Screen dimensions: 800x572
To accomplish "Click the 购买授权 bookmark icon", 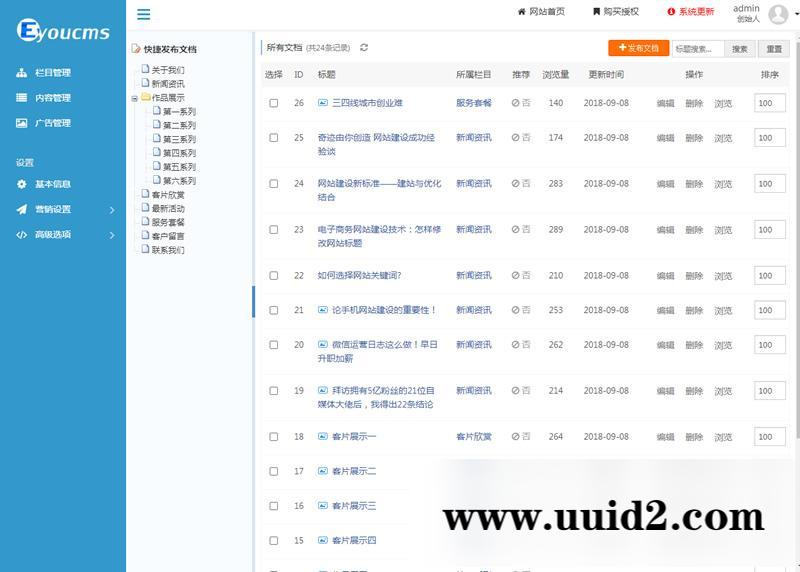I will pyautogui.click(x=596, y=11).
